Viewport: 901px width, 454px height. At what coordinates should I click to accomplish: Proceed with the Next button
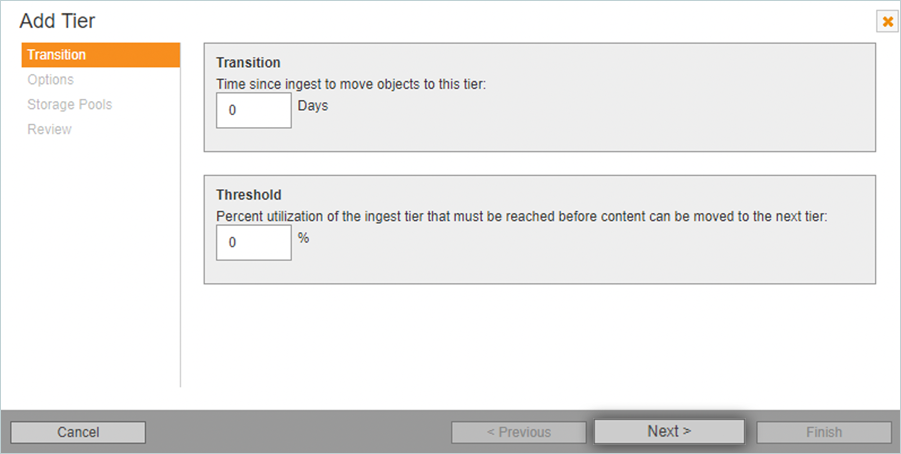click(x=668, y=431)
